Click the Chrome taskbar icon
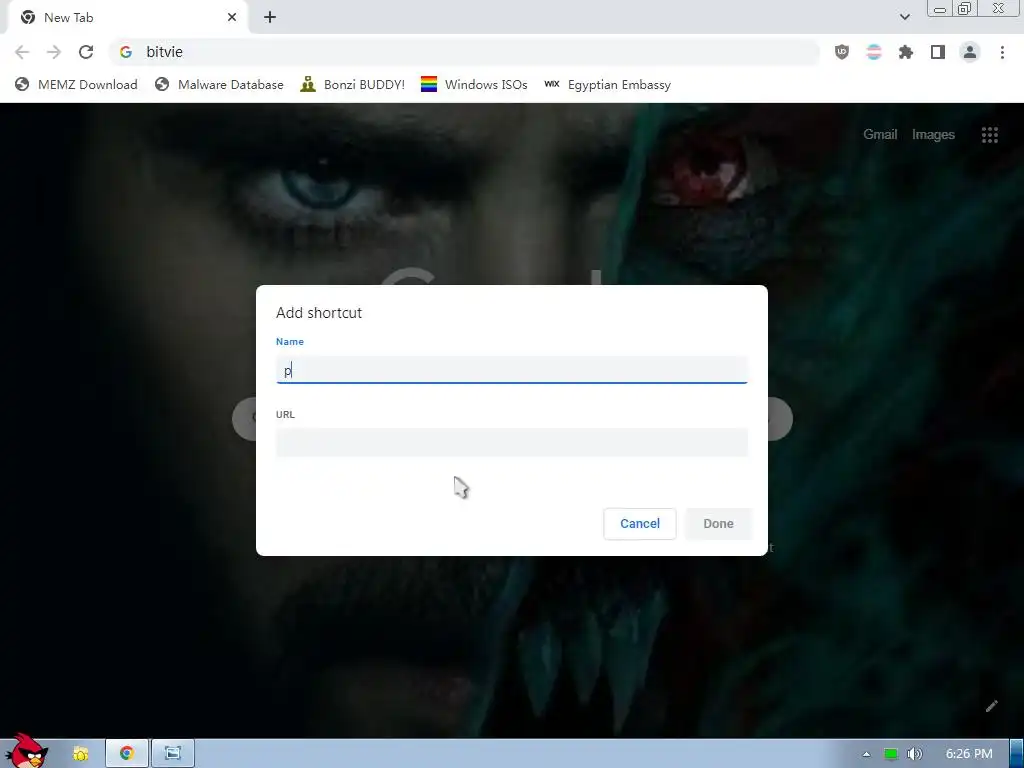The height and width of the screenshot is (768, 1024). pos(127,754)
